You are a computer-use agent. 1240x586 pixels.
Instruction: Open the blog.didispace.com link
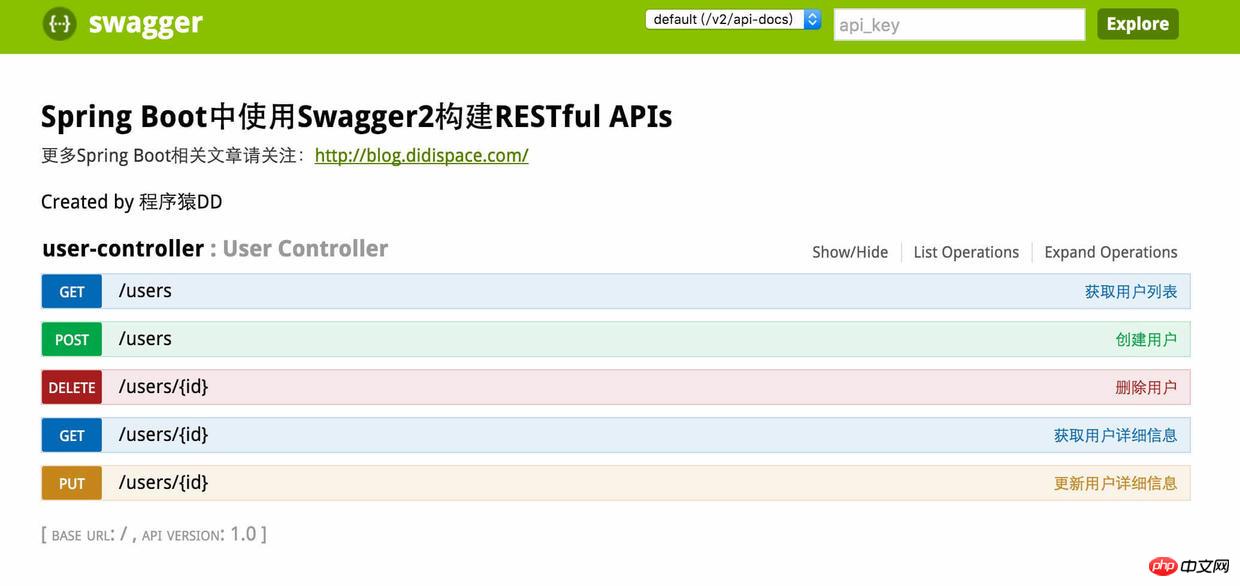pyautogui.click(x=421, y=156)
